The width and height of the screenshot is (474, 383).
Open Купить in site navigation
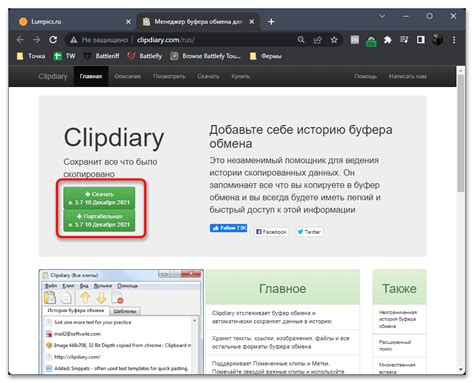(240, 76)
